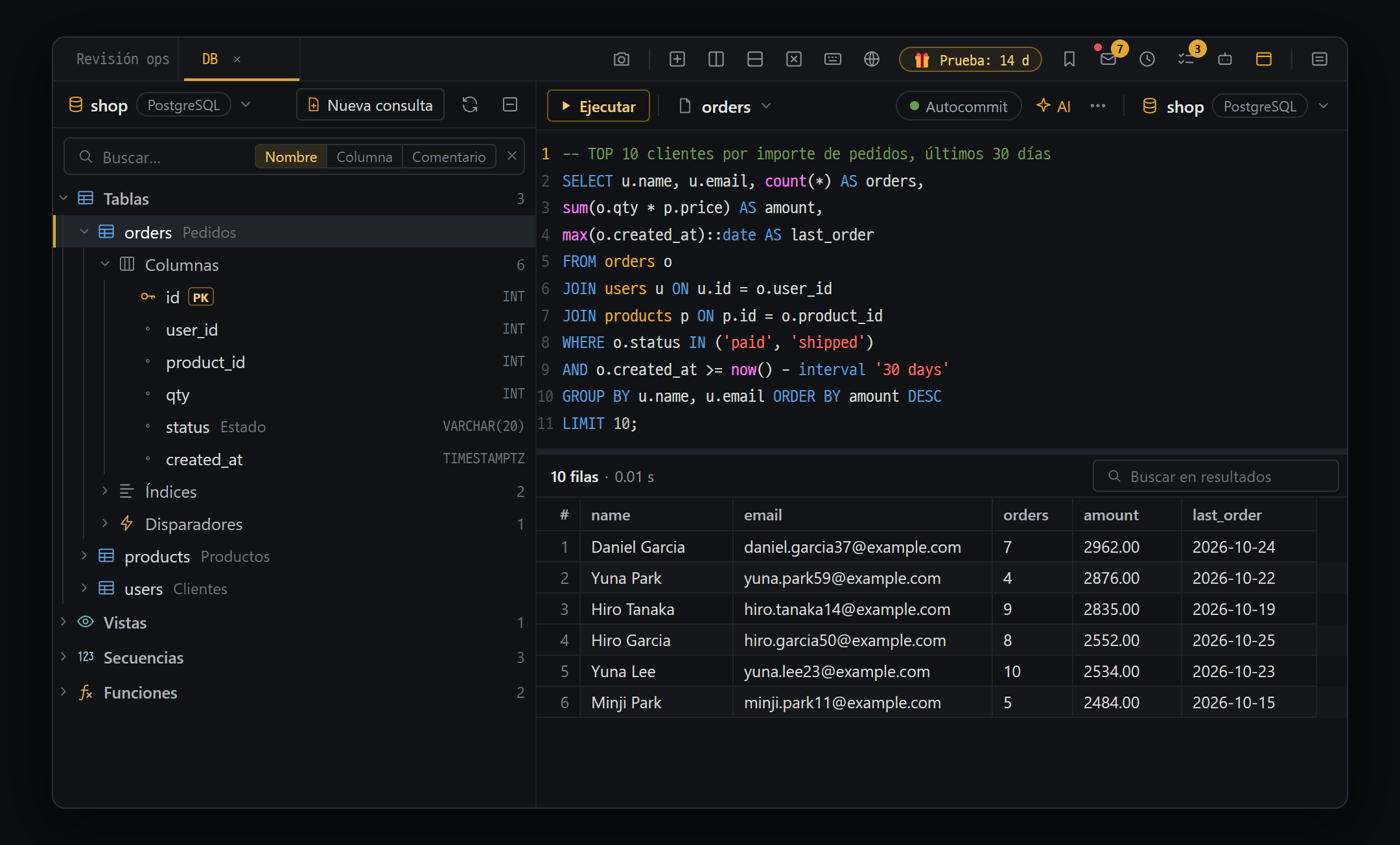
Task: Select the created_at column row
Action: [296, 459]
